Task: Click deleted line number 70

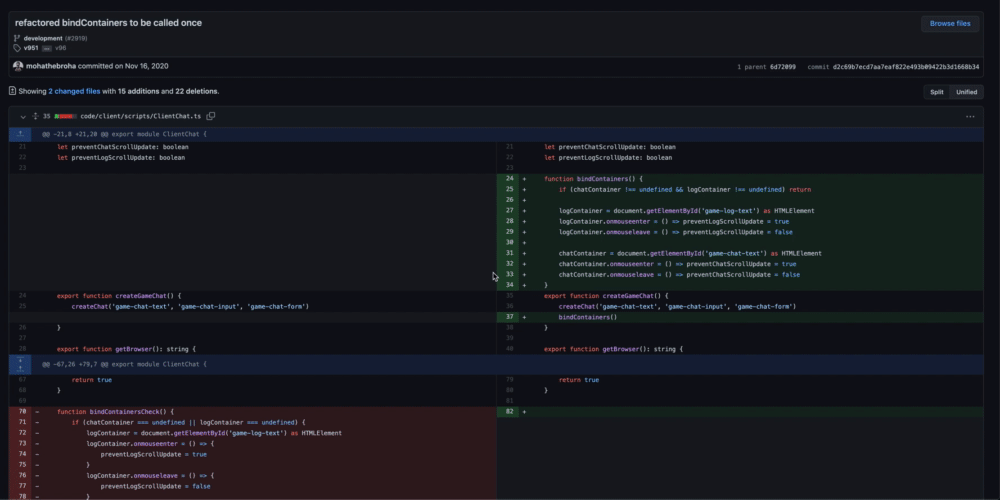Action: tap(22, 412)
